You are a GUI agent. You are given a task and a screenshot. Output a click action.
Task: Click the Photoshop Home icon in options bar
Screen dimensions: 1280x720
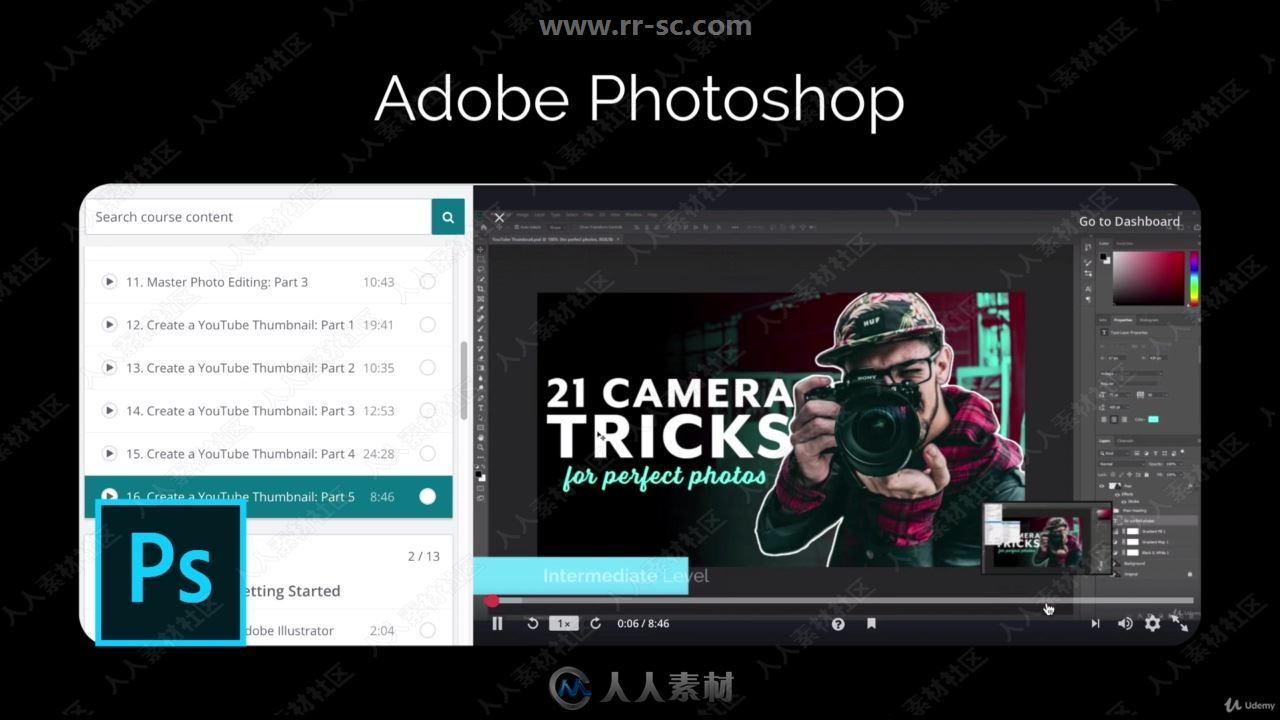click(482, 227)
